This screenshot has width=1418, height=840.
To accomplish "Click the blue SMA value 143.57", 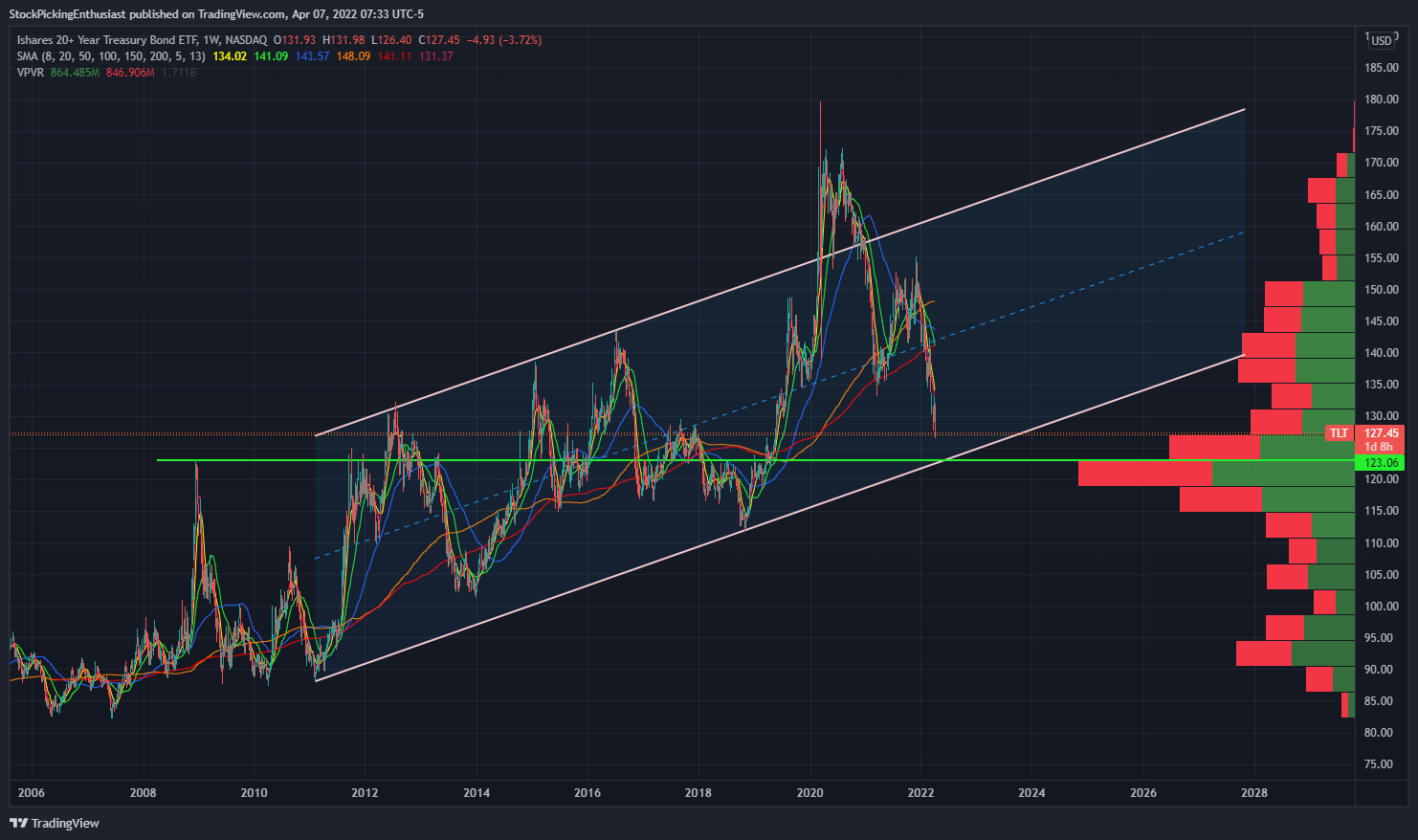I will pos(312,56).
